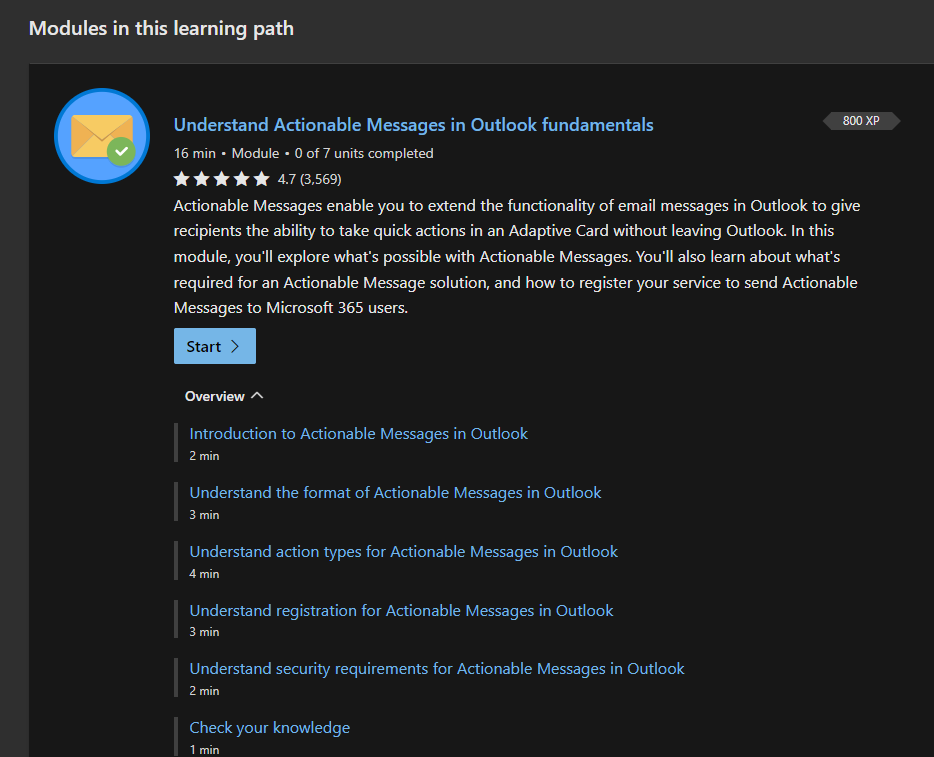The image size is (934, 757).
Task: Open Understand action types for Actionable Messages
Action: (x=403, y=552)
